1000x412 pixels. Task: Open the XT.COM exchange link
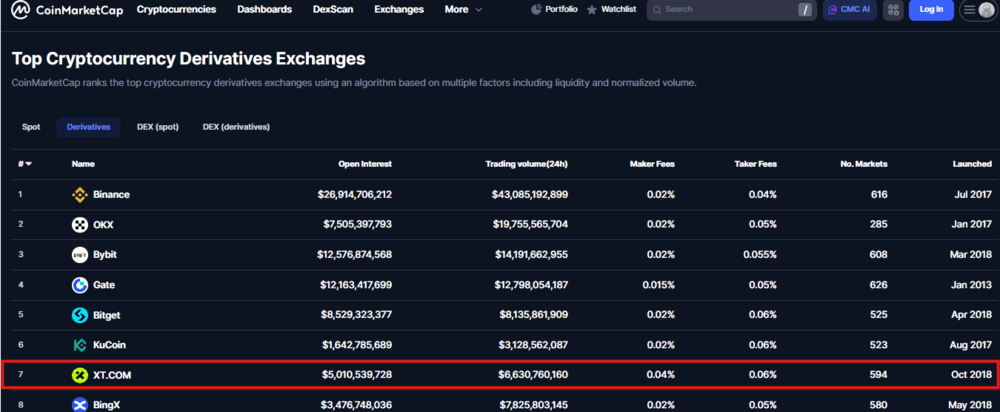coord(112,376)
